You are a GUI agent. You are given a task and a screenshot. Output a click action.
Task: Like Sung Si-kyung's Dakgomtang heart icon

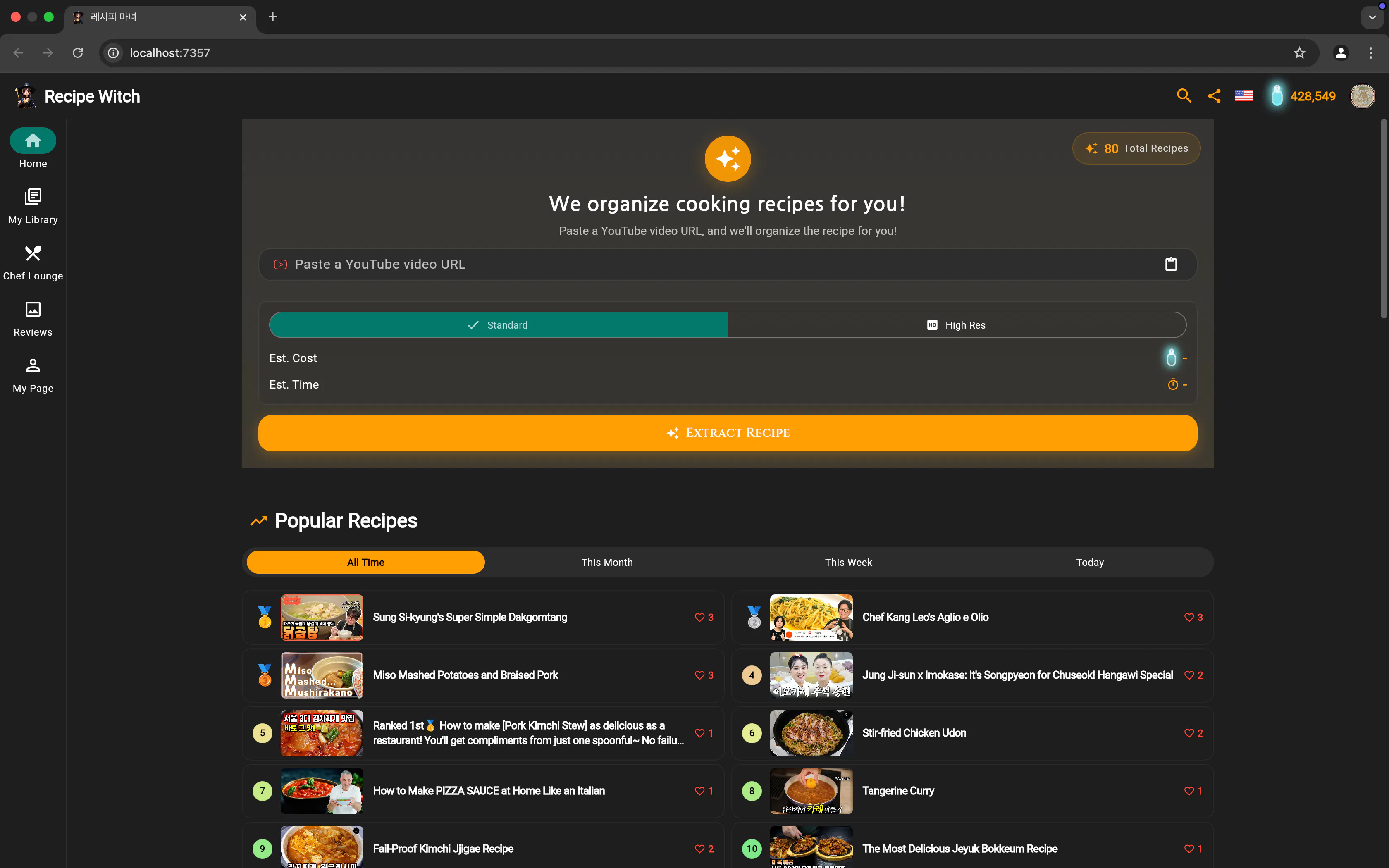699,617
